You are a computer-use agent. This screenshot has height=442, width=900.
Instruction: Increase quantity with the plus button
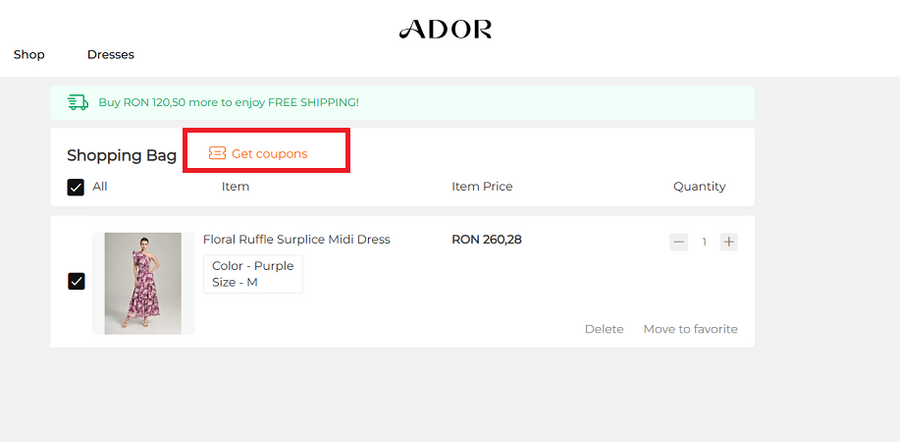coord(729,241)
